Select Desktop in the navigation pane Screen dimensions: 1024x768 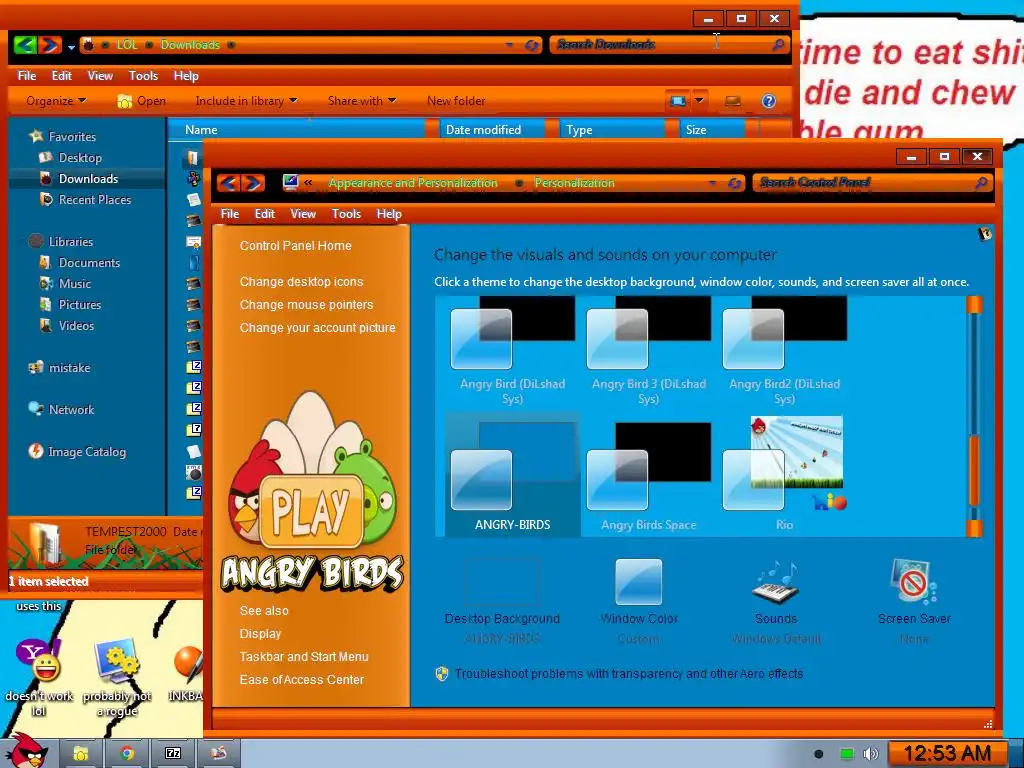(80, 157)
